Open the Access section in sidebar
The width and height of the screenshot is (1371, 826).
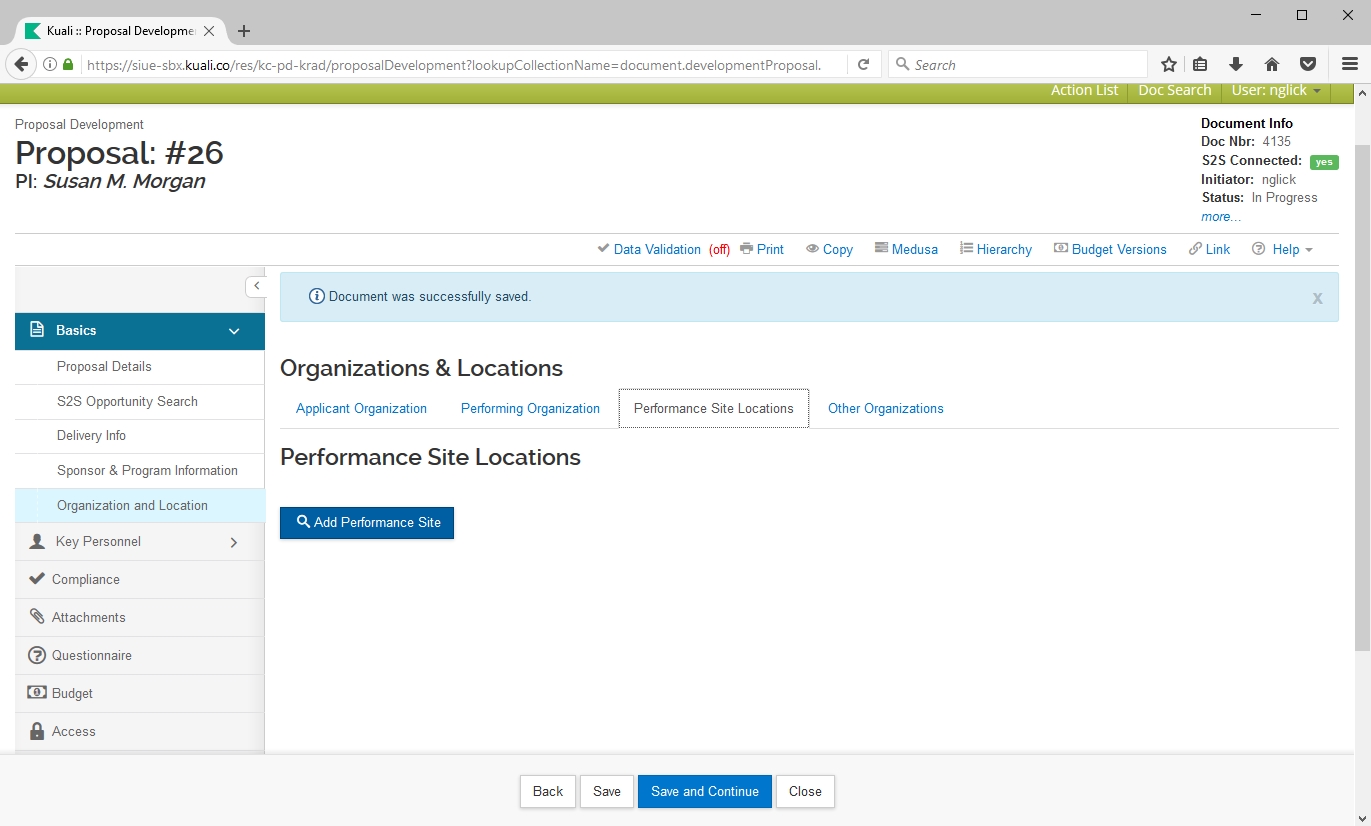73,731
